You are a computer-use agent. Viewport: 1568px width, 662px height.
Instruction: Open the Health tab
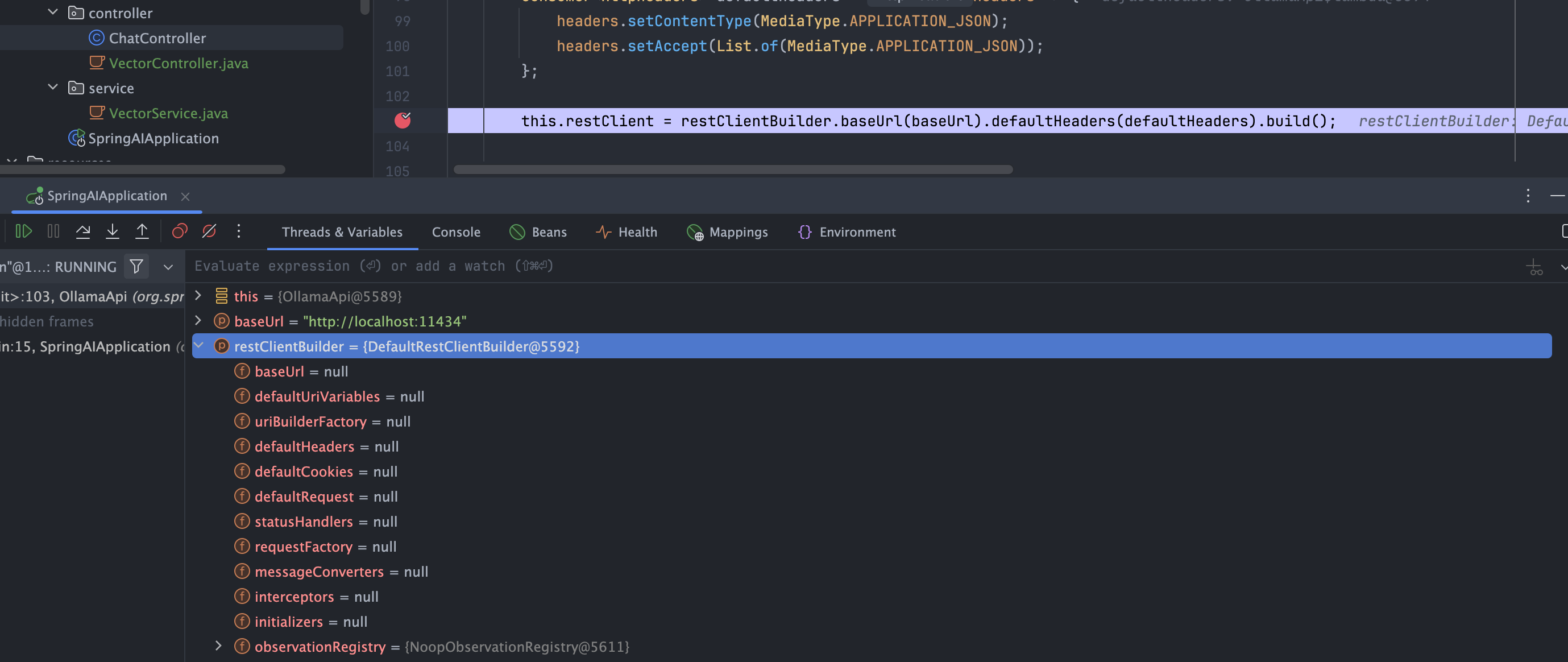point(627,232)
